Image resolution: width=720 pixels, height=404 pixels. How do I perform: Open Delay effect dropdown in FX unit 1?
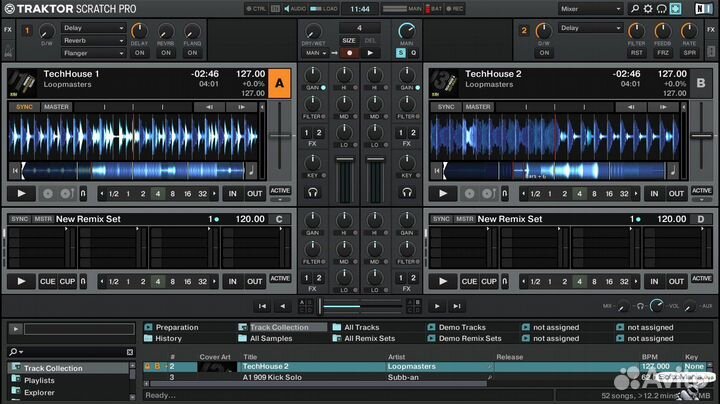point(93,28)
